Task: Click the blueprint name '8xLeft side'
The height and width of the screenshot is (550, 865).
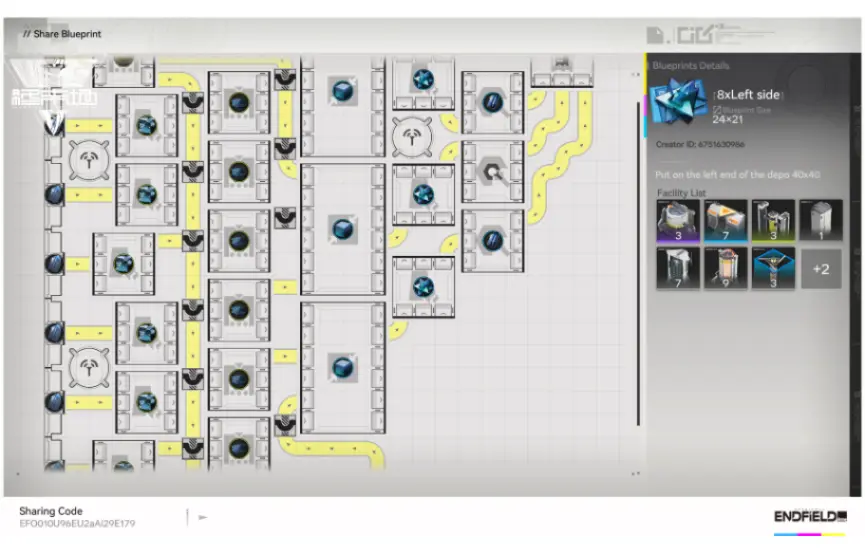Action: pos(748,94)
